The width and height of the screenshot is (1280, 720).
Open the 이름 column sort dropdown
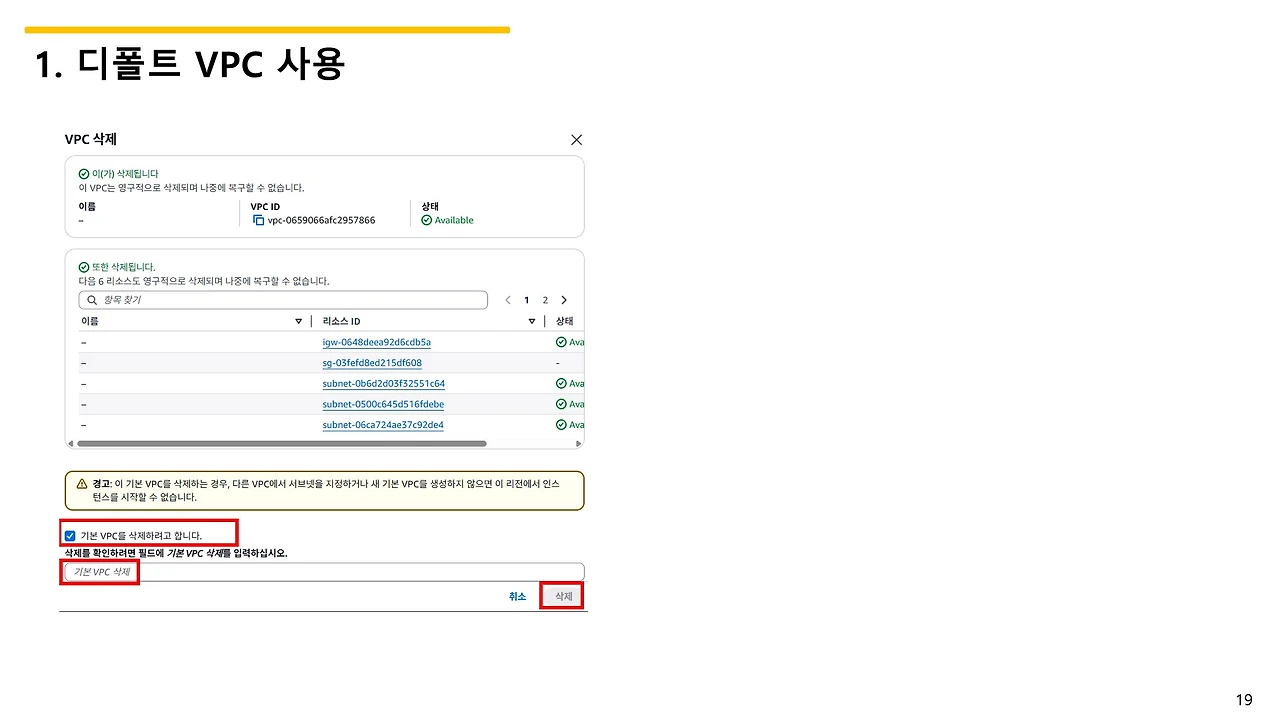pyautogui.click(x=298, y=321)
